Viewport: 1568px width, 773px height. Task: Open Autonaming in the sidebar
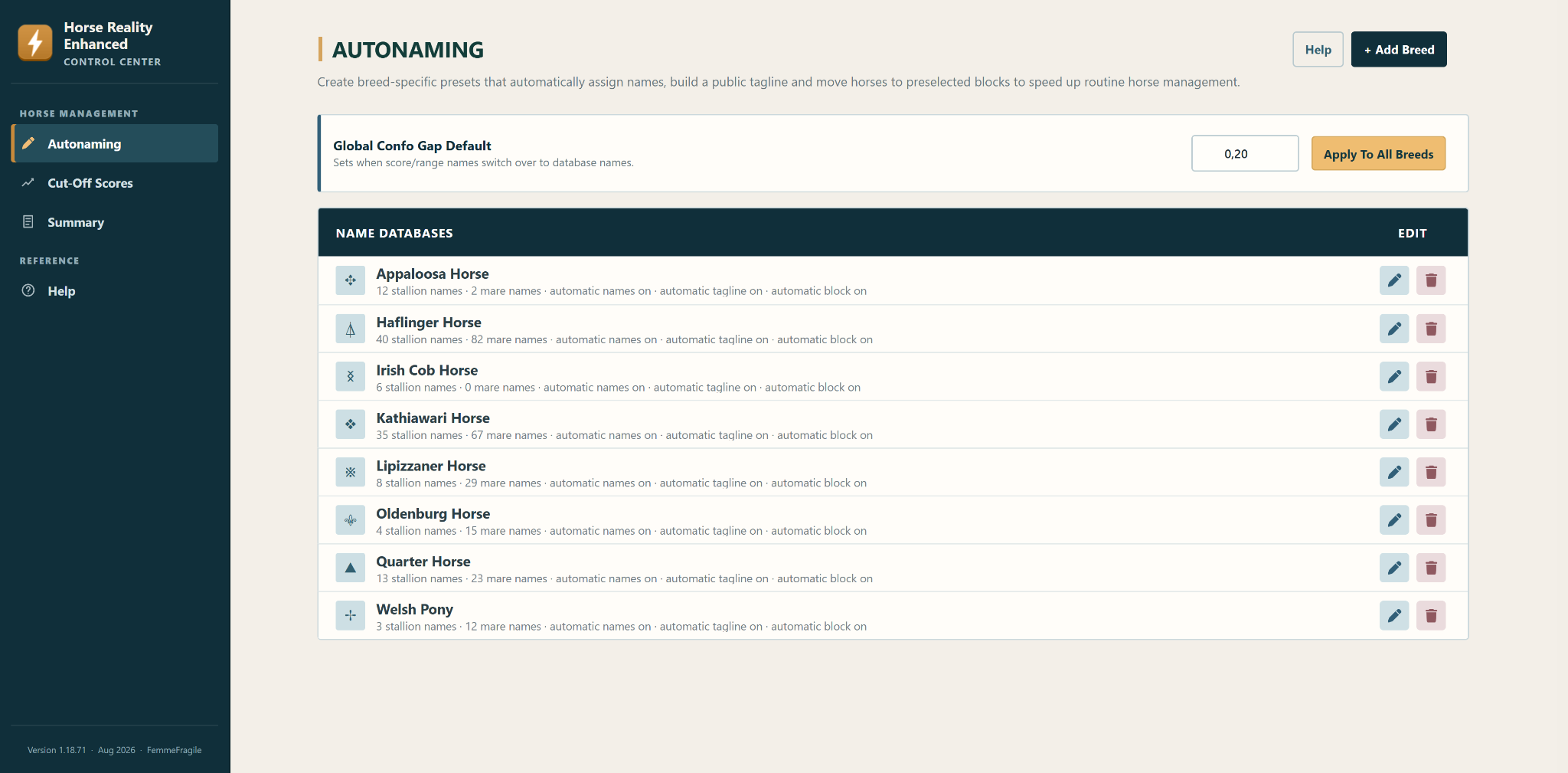(115, 143)
